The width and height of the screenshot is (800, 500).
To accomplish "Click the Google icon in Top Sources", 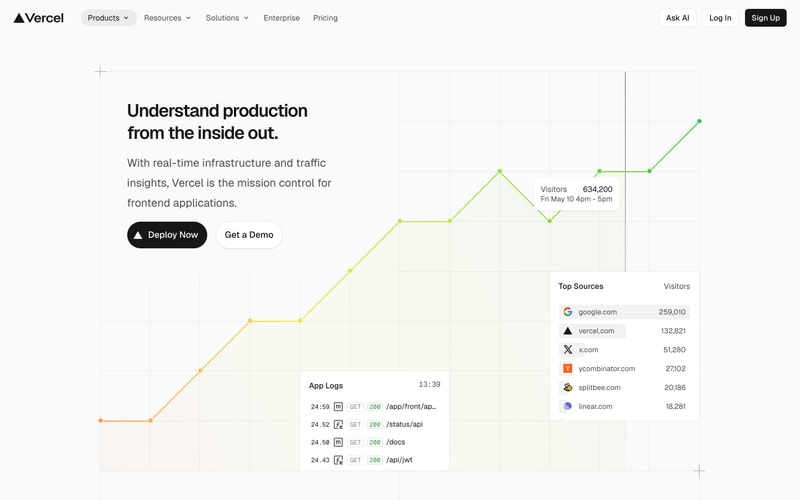I will coord(568,312).
